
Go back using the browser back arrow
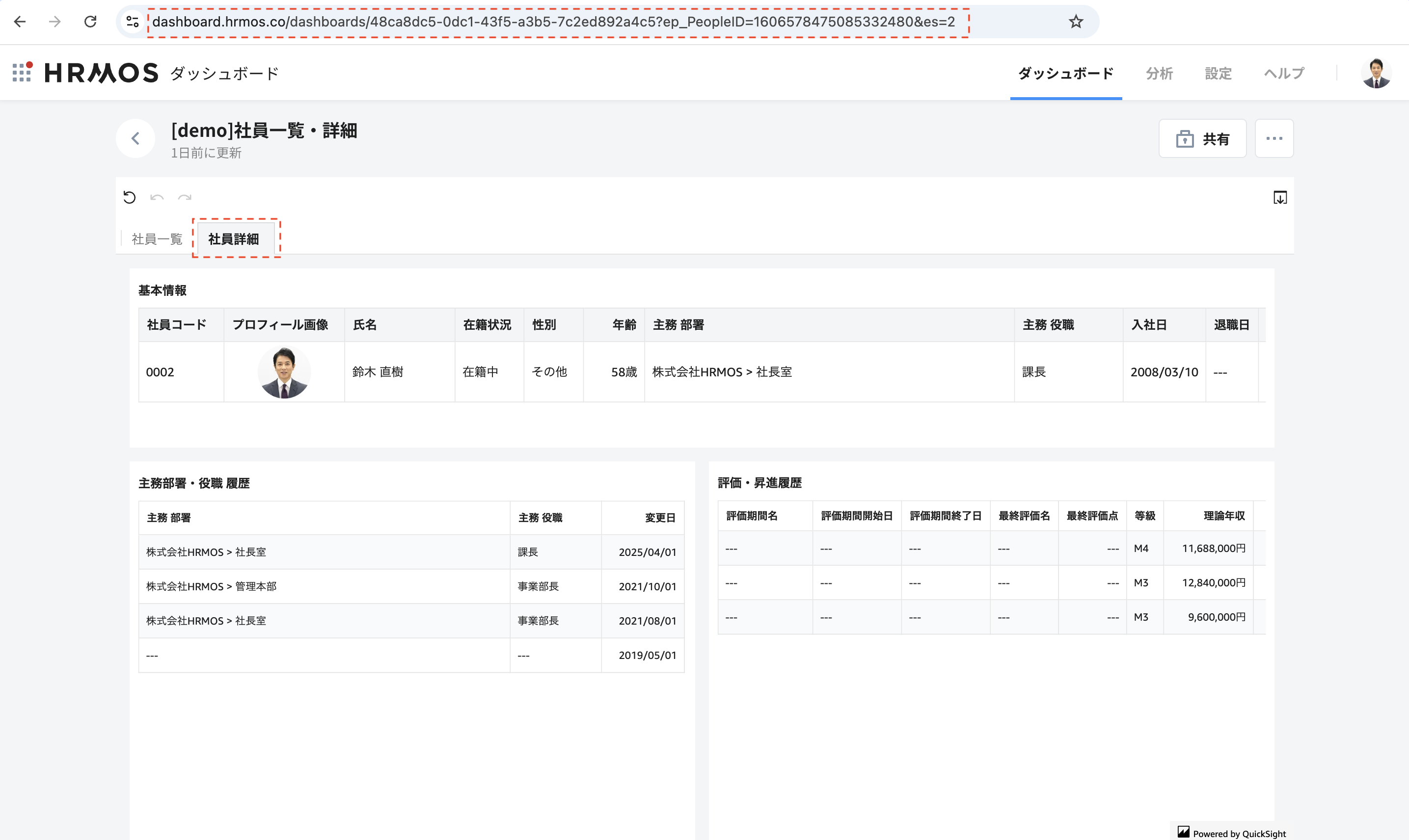coord(21,22)
